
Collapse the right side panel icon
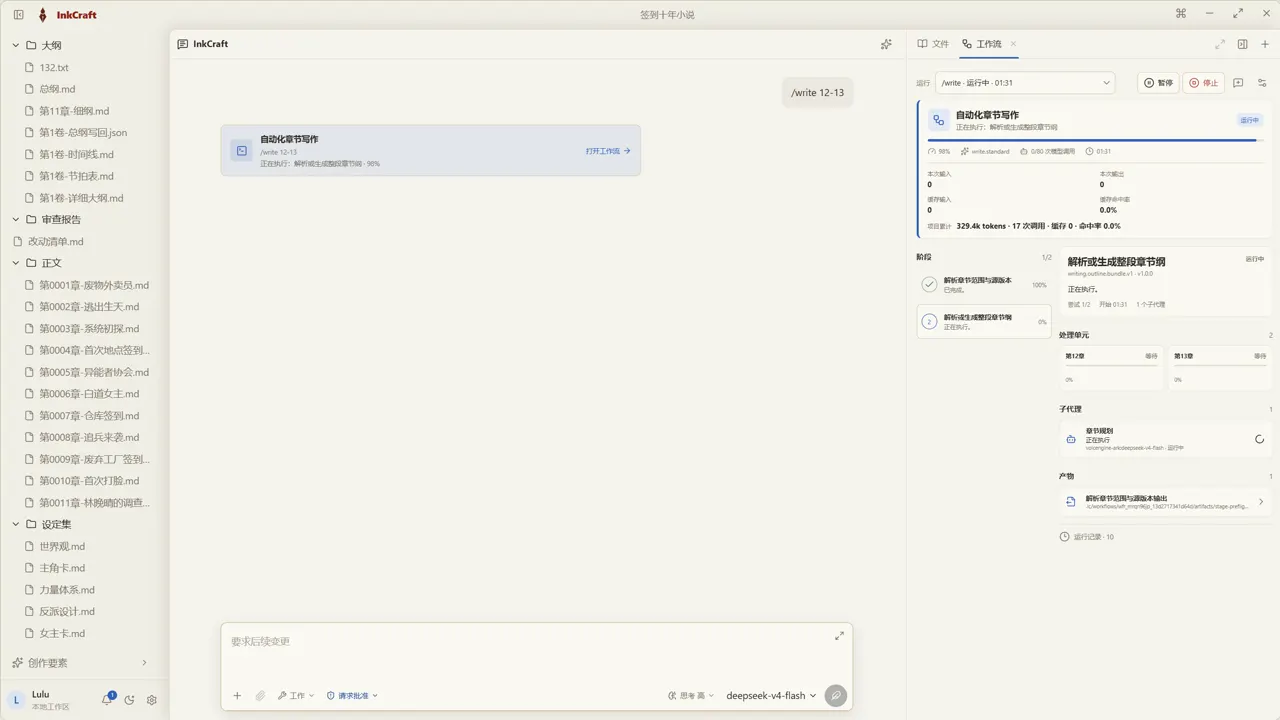[x=1242, y=44]
